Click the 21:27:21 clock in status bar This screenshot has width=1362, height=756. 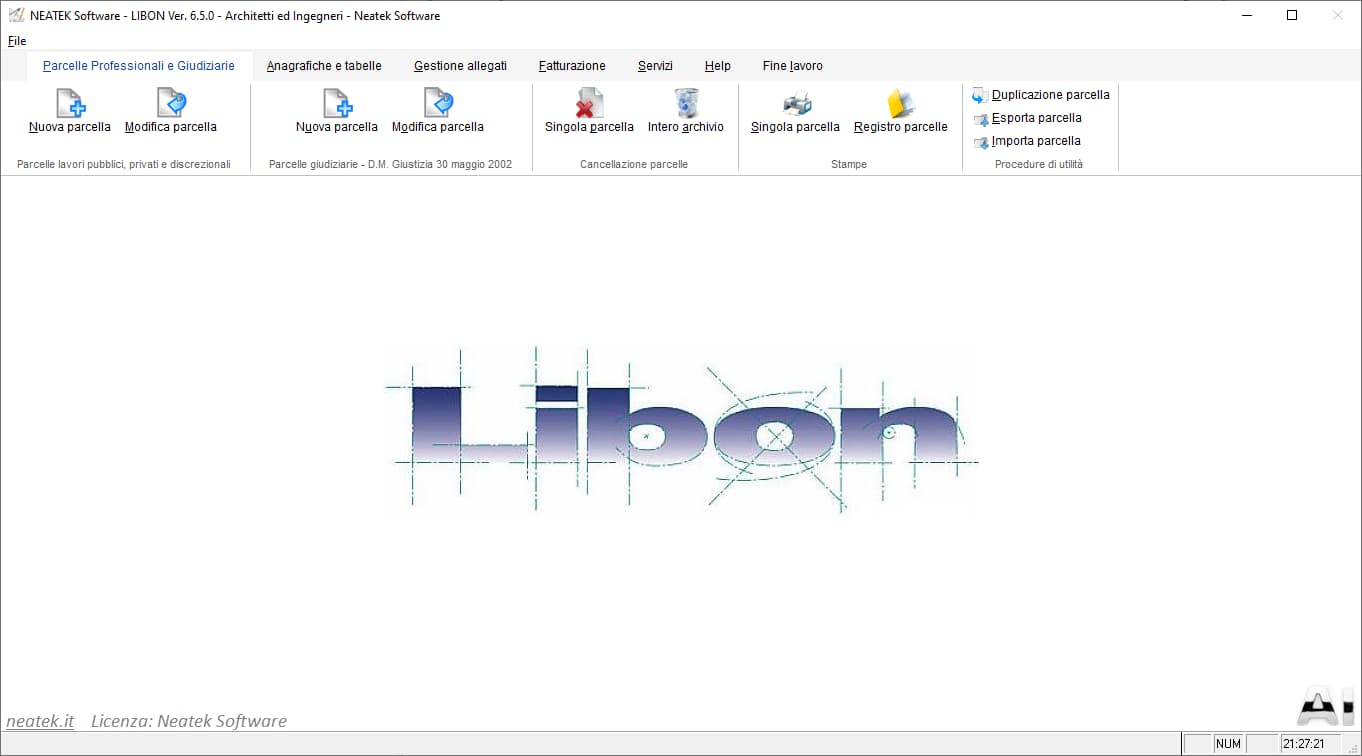1304,744
